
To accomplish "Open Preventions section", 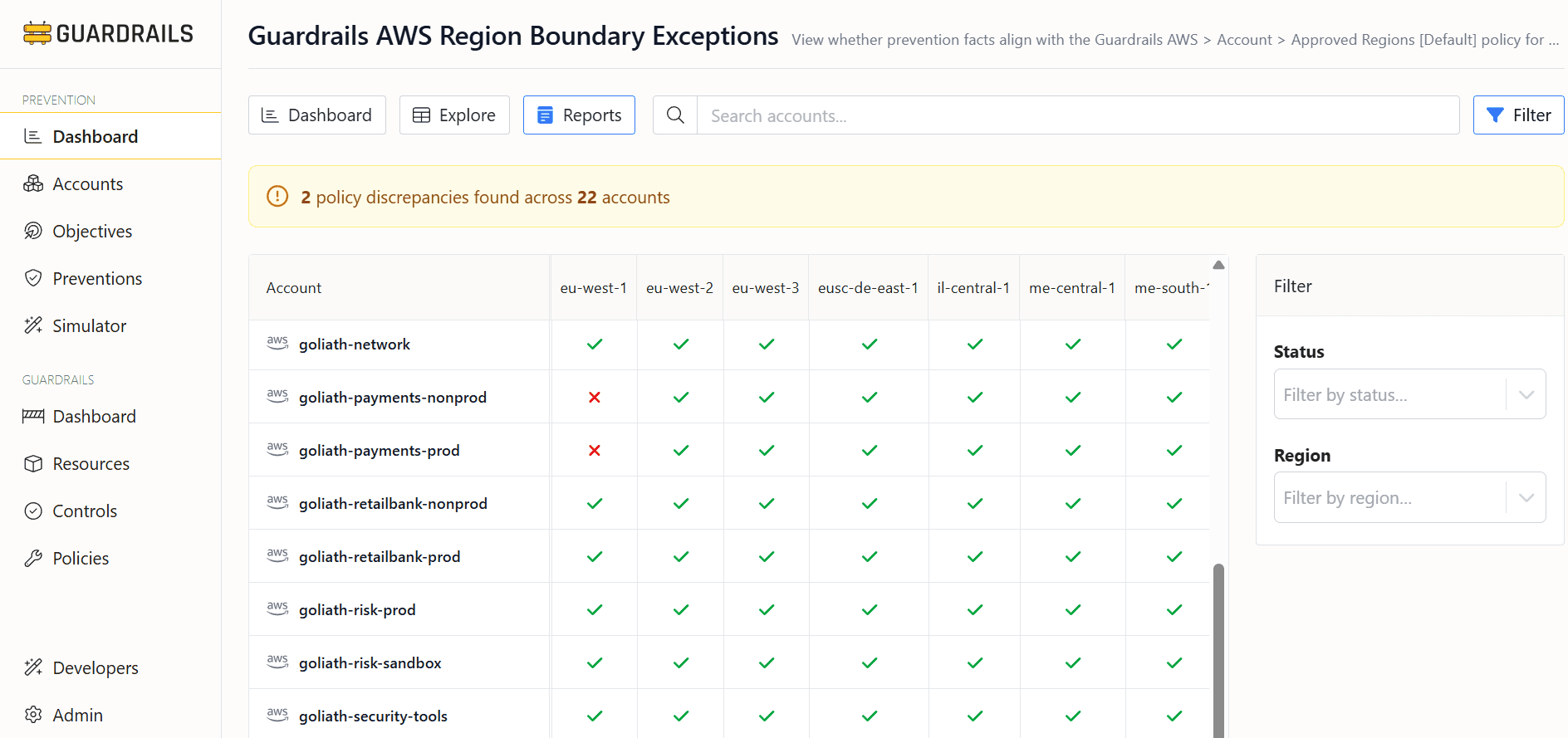I will 97,278.
